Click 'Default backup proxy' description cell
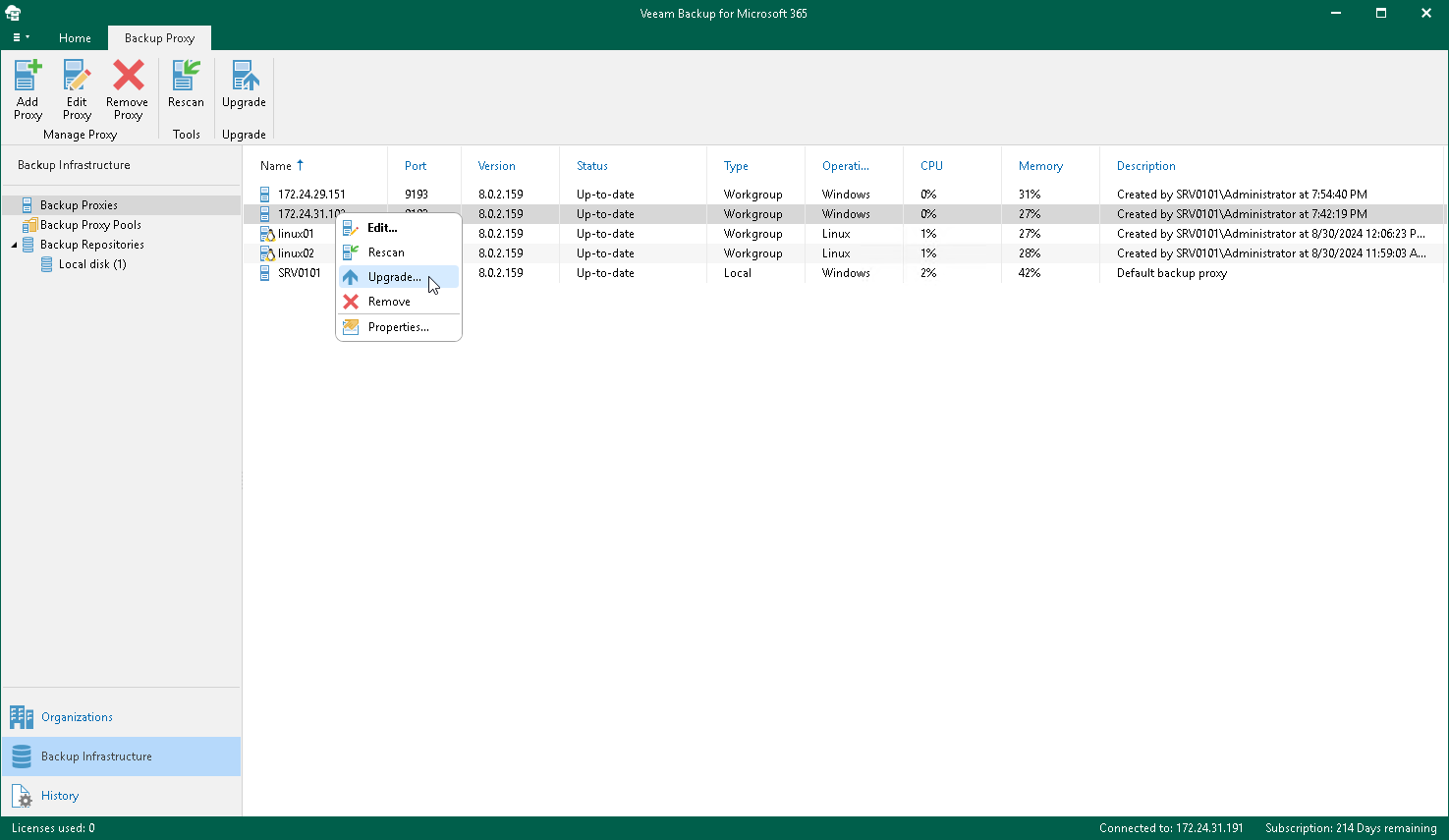This screenshot has height=840, width=1449. [1172, 273]
